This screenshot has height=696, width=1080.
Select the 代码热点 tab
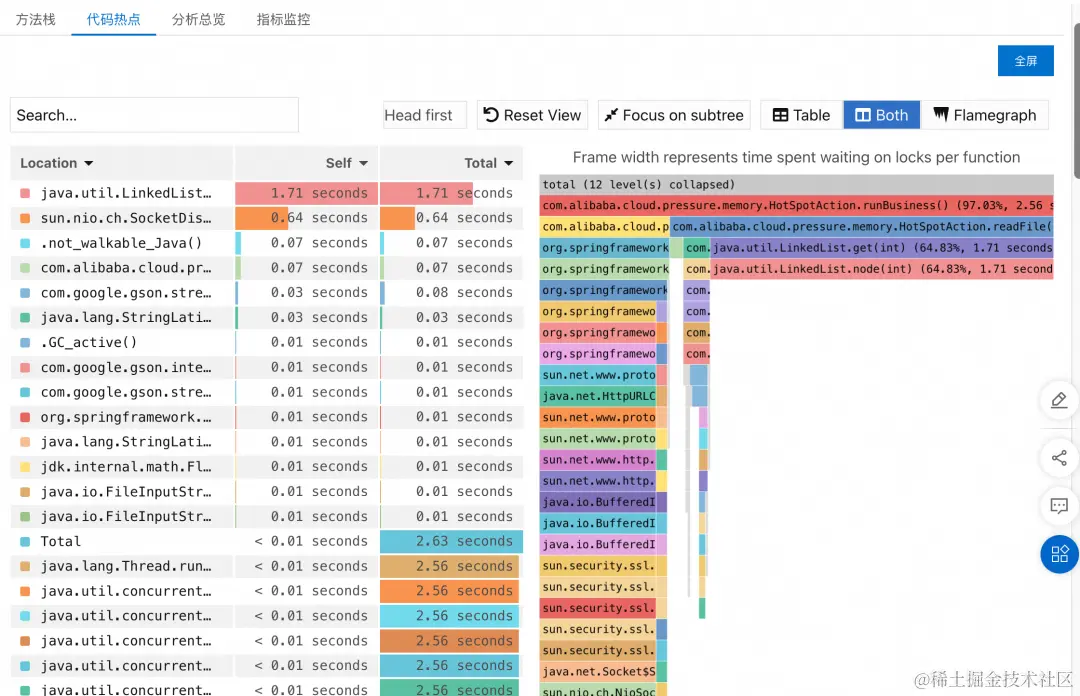click(x=113, y=19)
